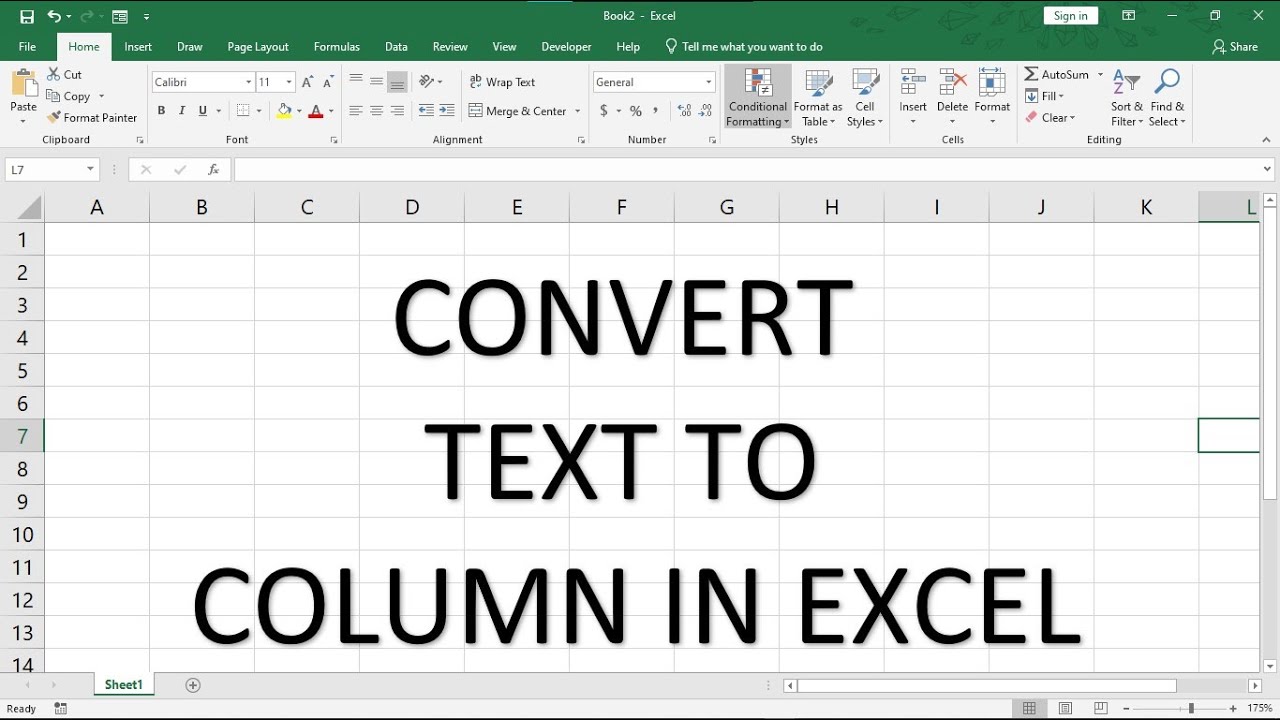Open the Calibri font name dropdown
The height and width of the screenshot is (720, 1280).
tap(248, 82)
